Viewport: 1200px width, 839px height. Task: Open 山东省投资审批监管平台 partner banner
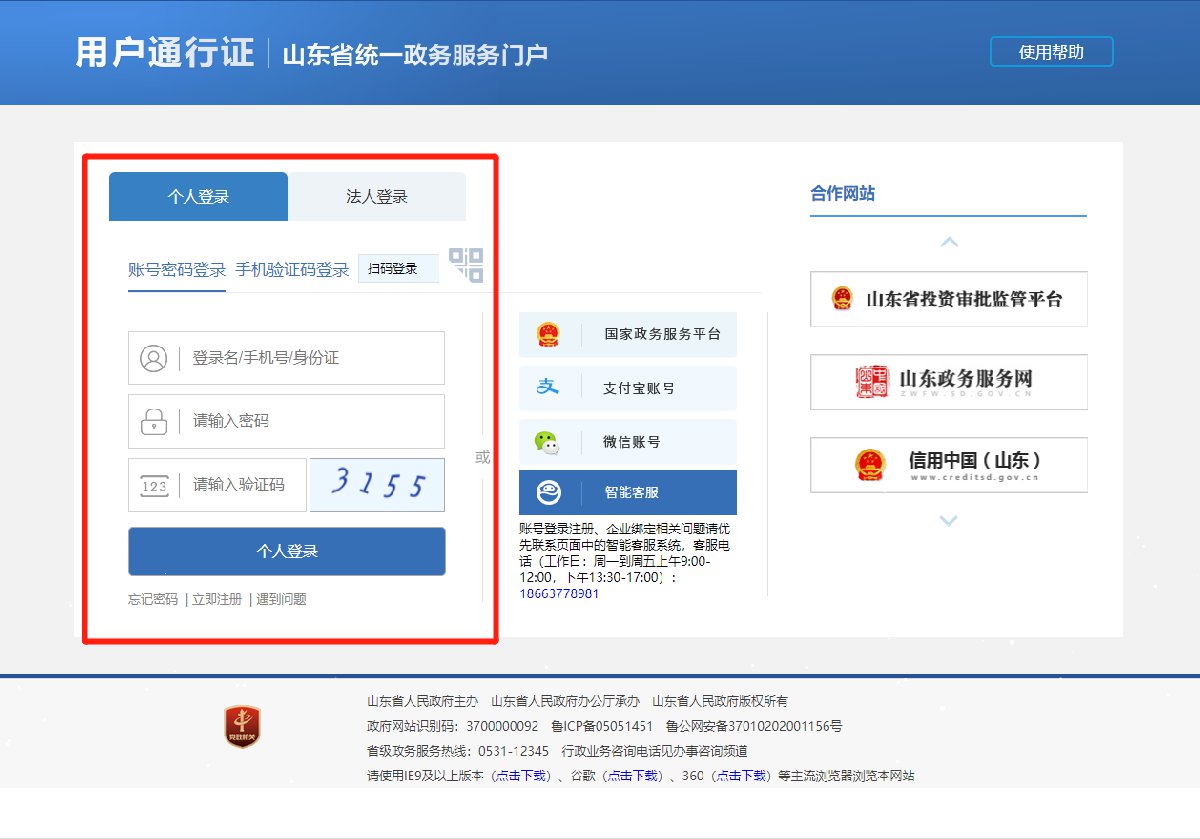(x=948, y=299)
